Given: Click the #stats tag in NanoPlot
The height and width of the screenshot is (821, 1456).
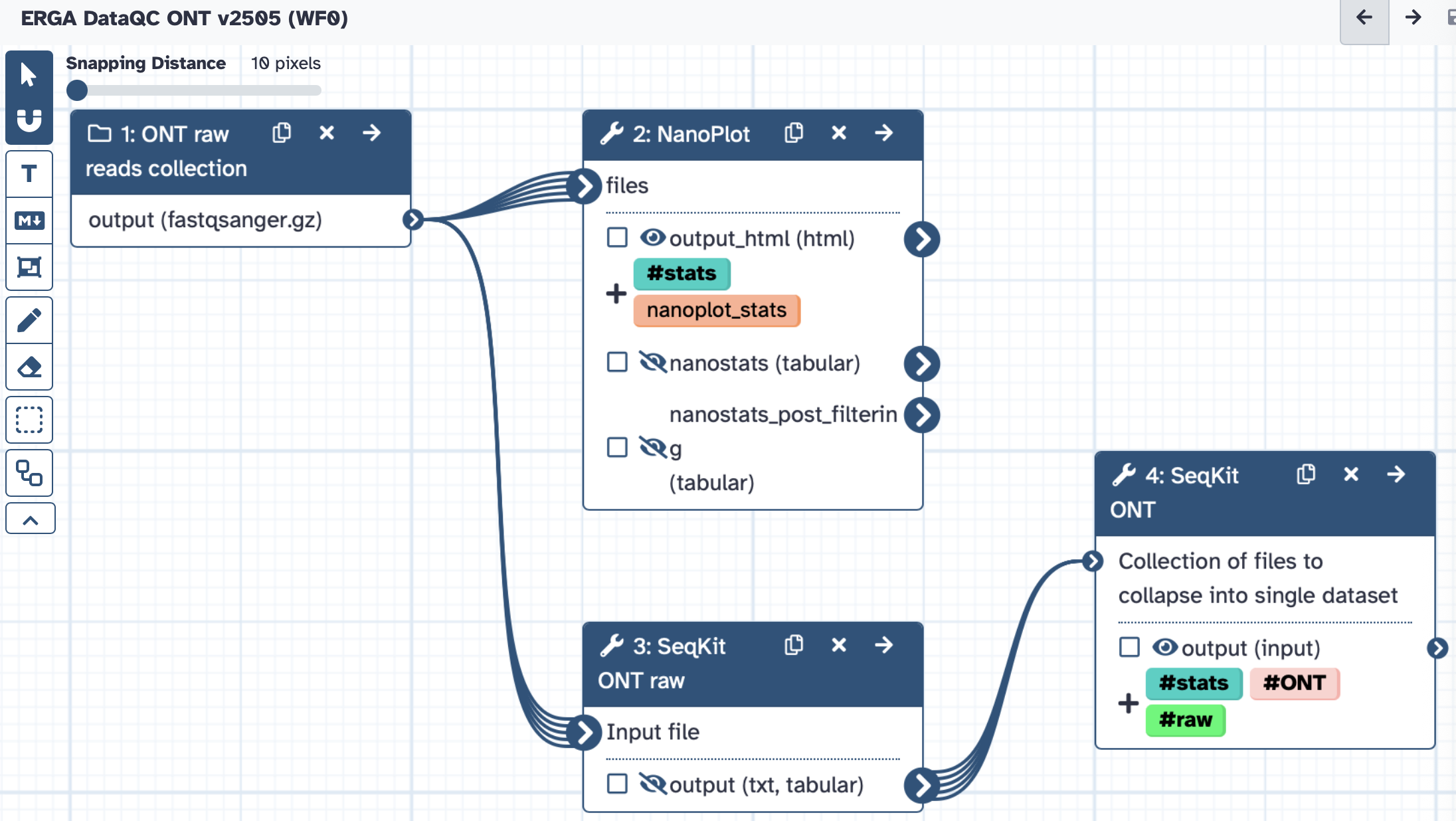Looking at the screenshot, I should (682, 273).
